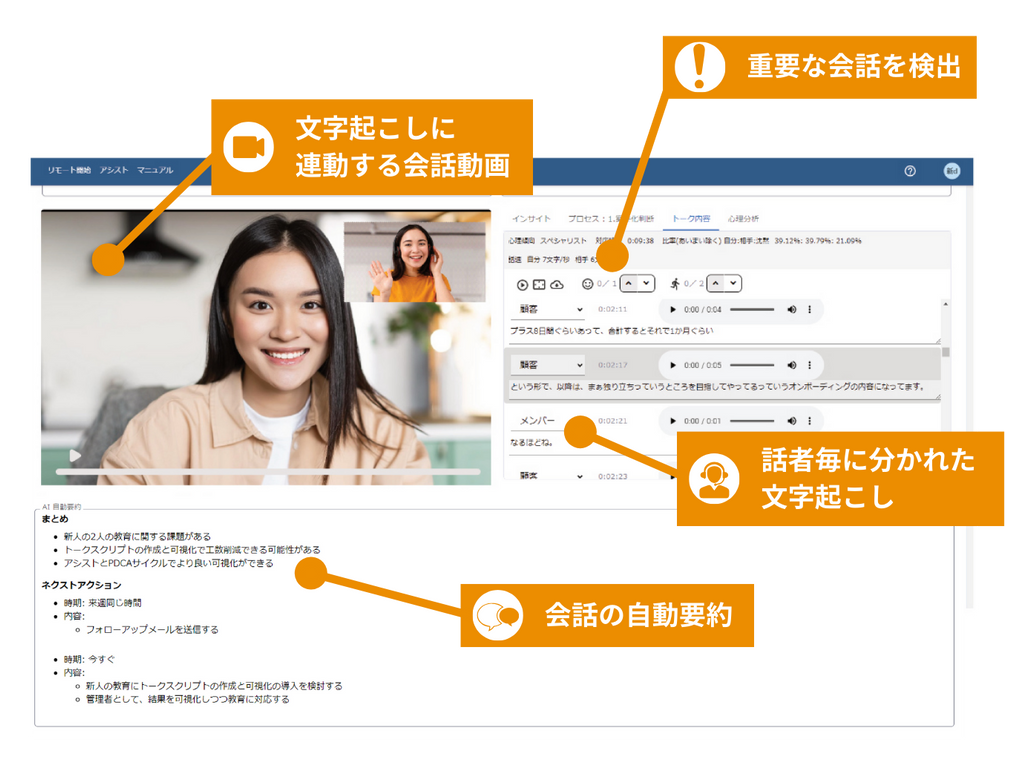
Task: Click the play-all icon in the transcript toolbar
Action: [521, 285]
